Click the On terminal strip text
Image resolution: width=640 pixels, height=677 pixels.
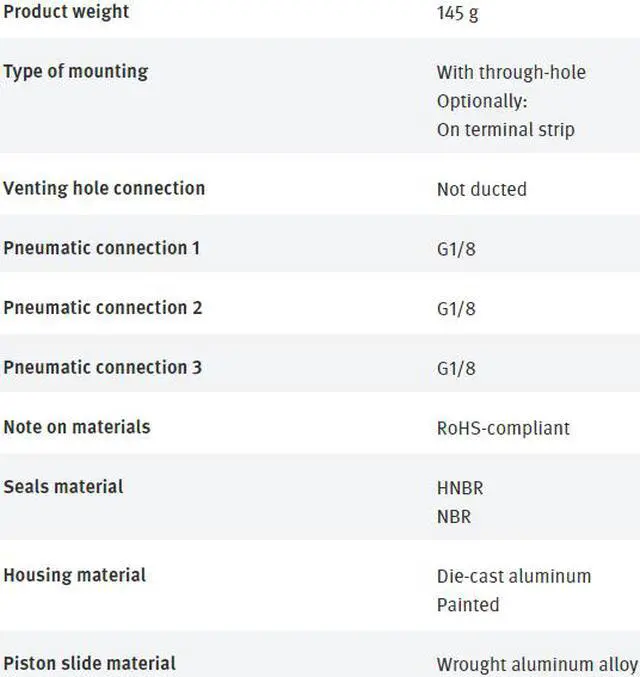pyautogui.click(x=505, y=129)
